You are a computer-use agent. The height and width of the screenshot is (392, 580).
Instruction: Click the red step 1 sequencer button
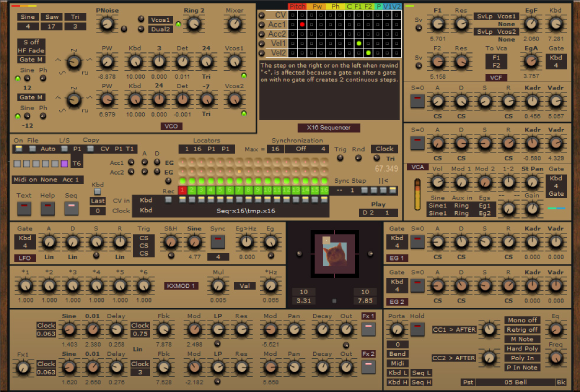click(x=182, y=190)
